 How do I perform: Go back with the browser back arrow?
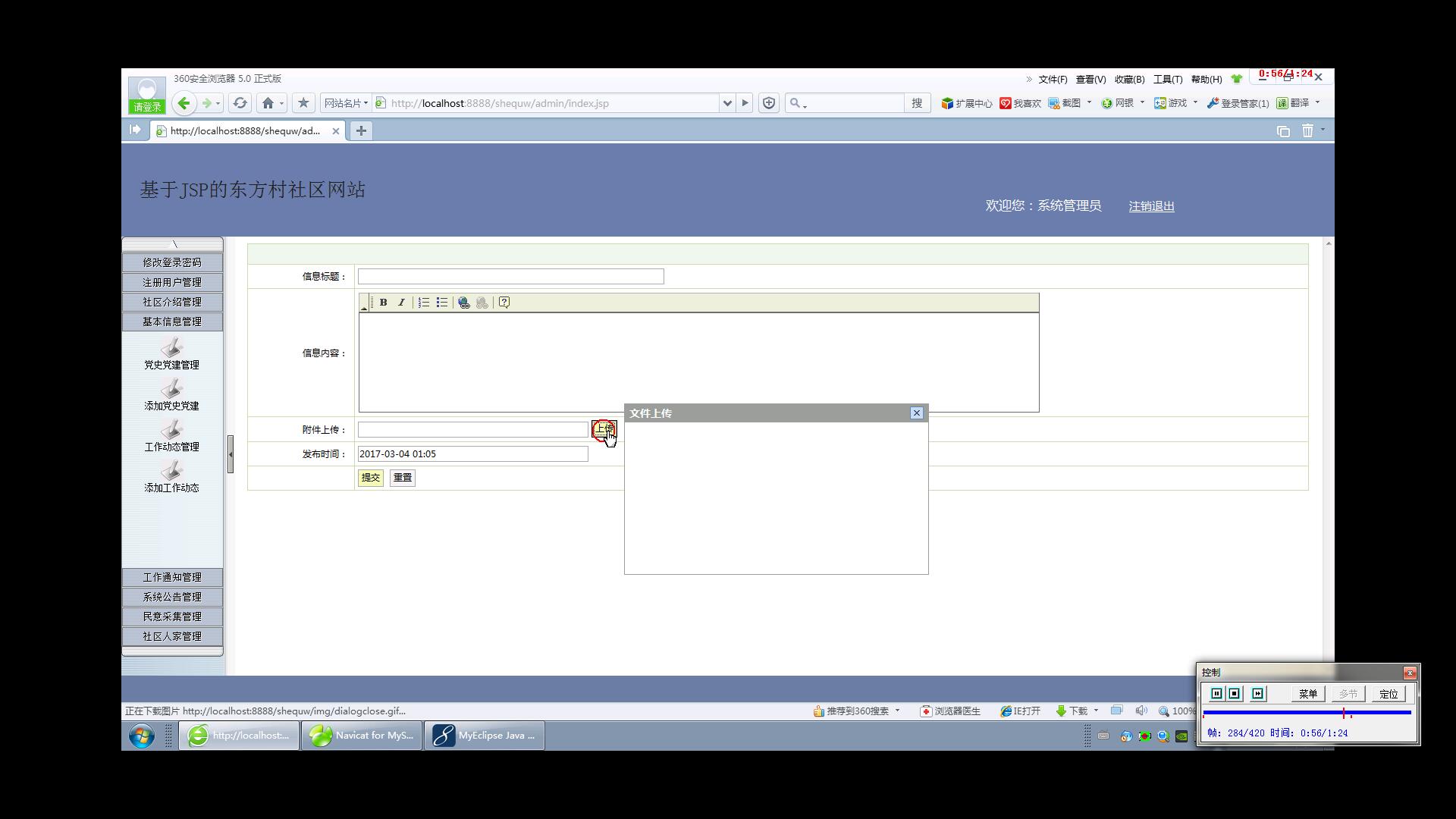coord(184,103)
